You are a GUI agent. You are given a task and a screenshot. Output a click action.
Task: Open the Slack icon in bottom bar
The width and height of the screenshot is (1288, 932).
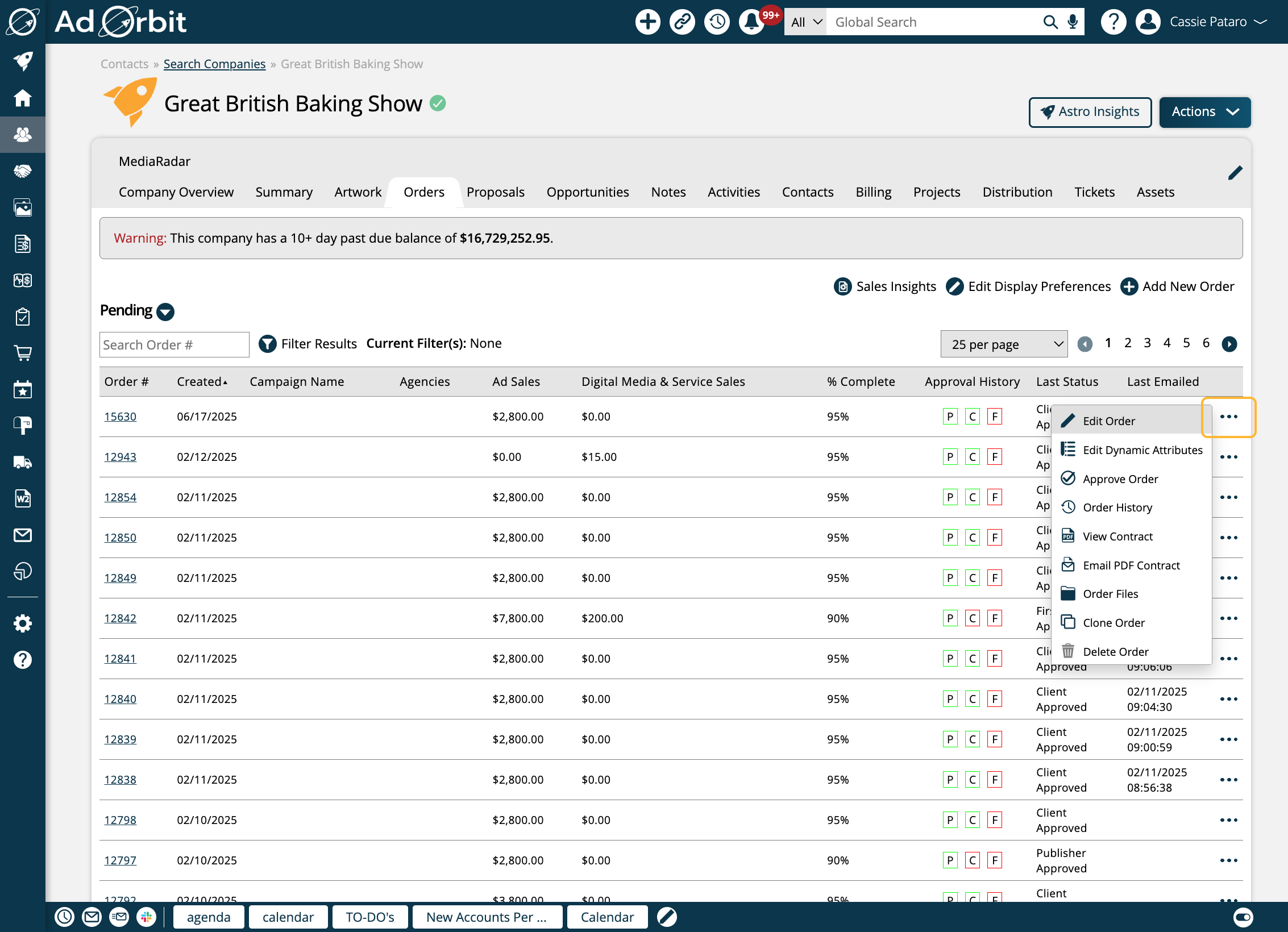146,917
